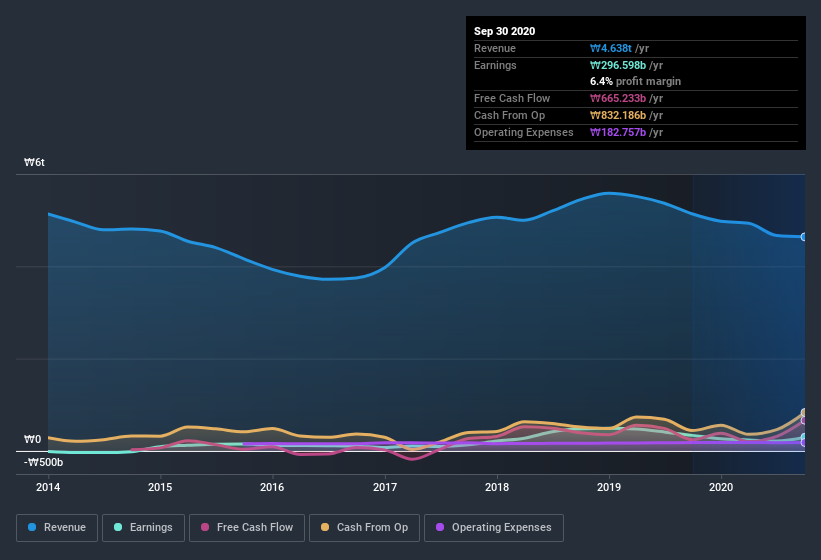This screenshot has height=560, width=821.
Task: Click the Revenue endpoint marker on chart
Action: 804,237
